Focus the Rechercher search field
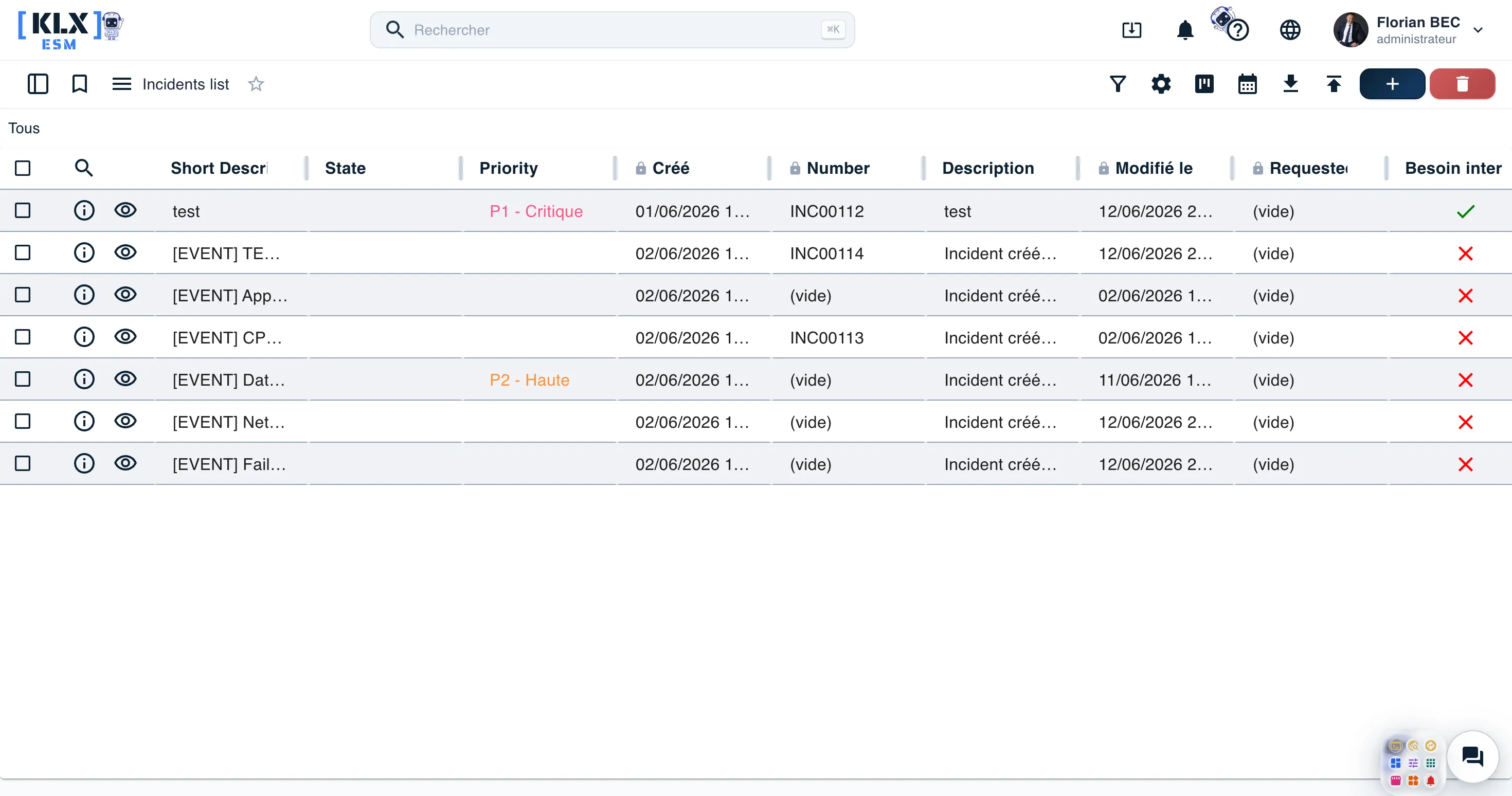Screen dimensions: 1512x796 [612, 29]
